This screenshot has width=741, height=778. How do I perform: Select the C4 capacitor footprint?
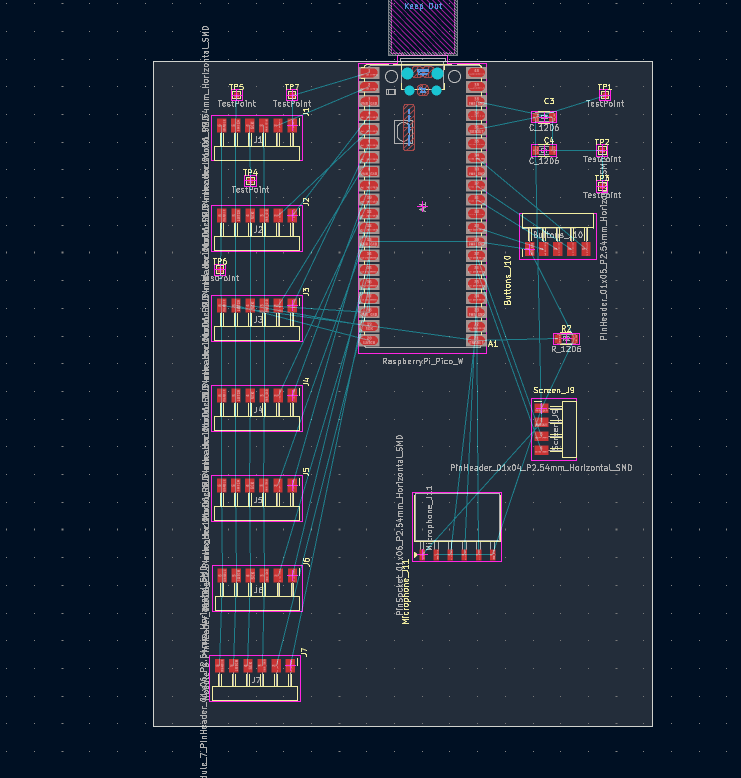(544, 150)
